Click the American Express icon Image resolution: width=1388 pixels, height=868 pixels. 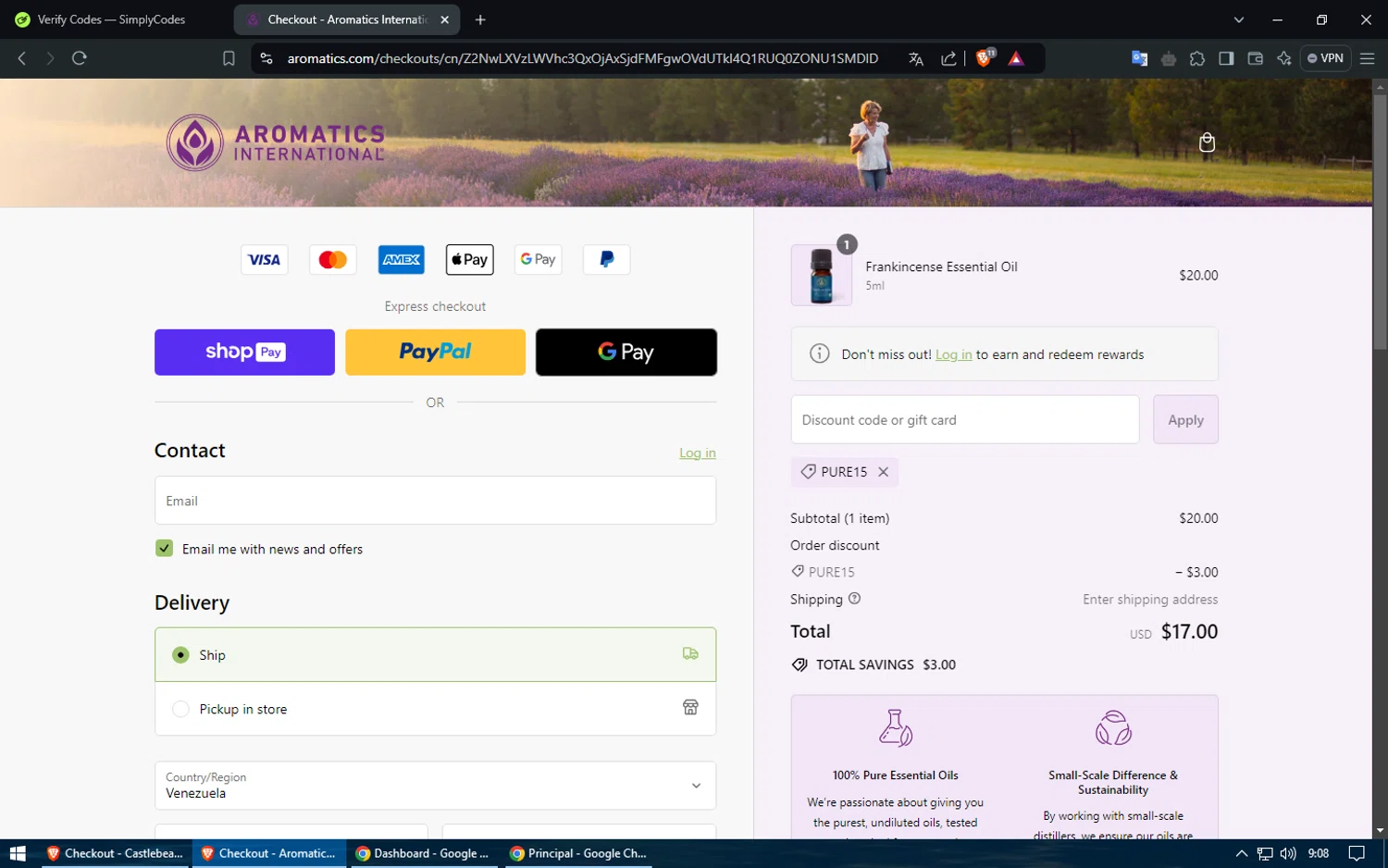point(402,260)
